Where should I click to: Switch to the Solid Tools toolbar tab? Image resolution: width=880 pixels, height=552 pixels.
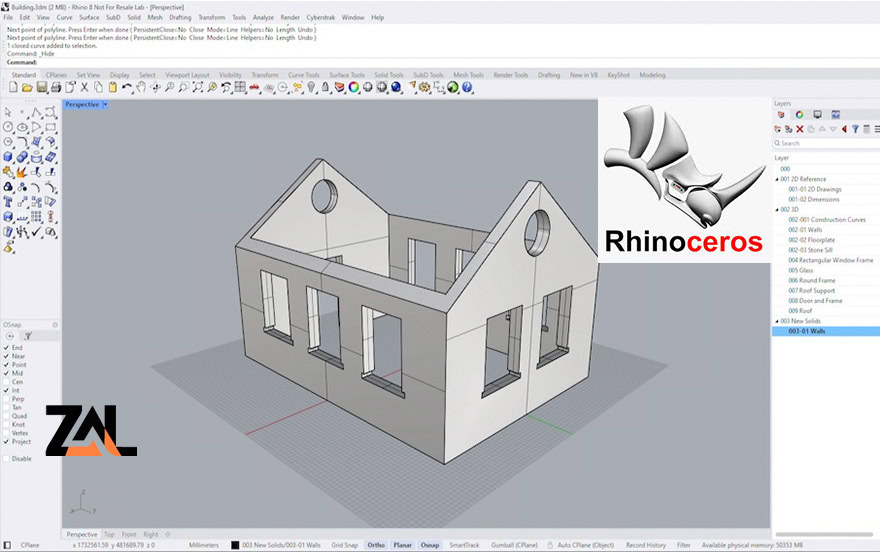click(x=389, y=75)
